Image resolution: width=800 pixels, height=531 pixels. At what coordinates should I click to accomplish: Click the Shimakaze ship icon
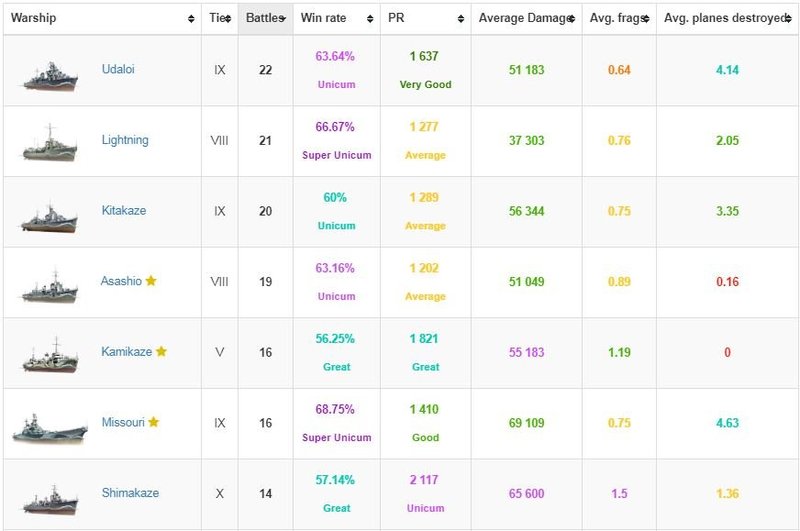pyautogui.click(x=49, y=497)
